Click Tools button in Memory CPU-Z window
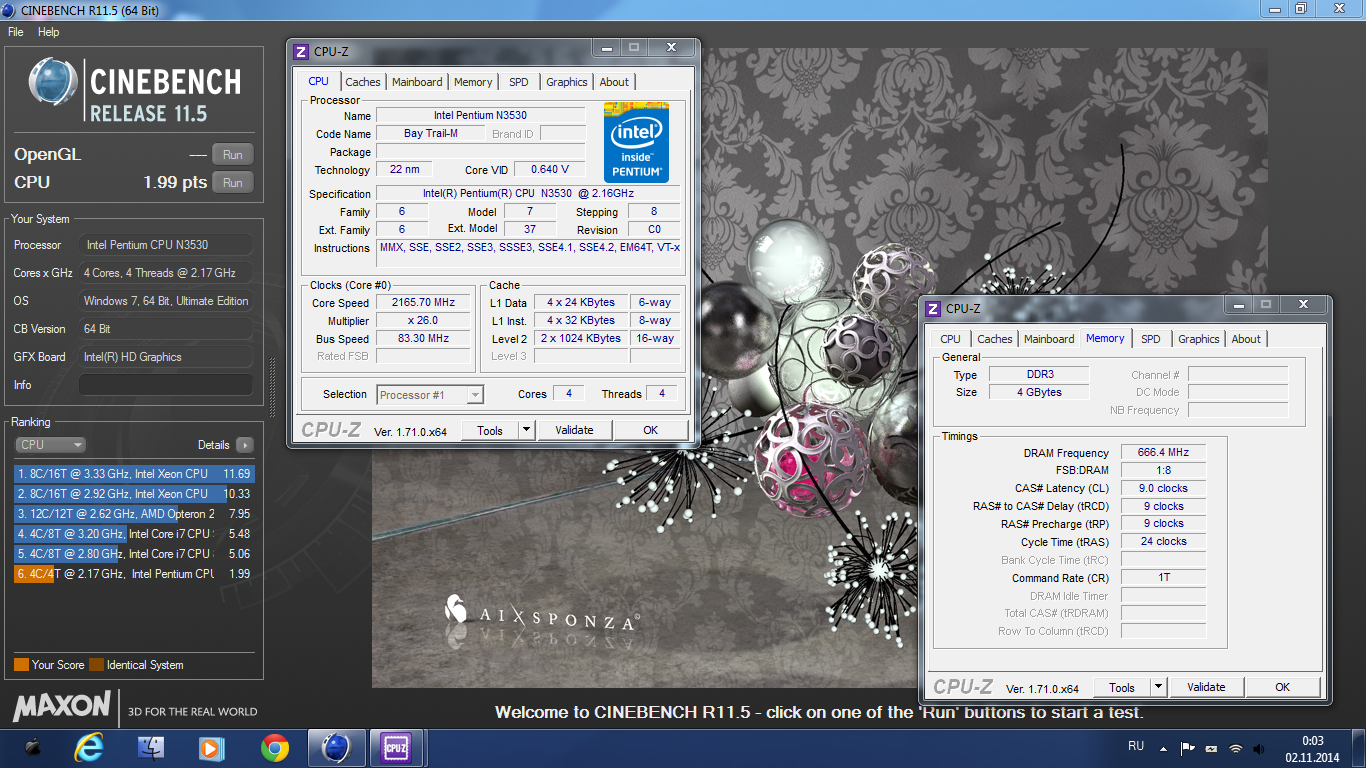Viewport: 1366px width, 768px height. (1122, 687)
